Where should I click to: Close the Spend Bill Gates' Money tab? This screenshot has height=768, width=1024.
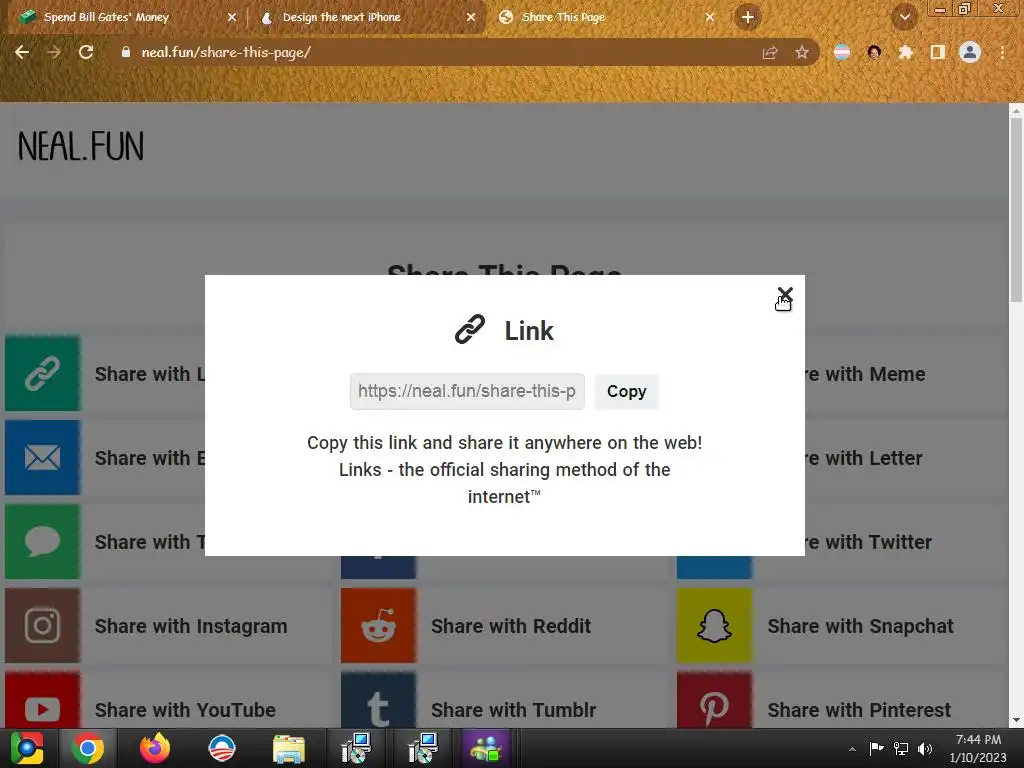coord(232,18)
